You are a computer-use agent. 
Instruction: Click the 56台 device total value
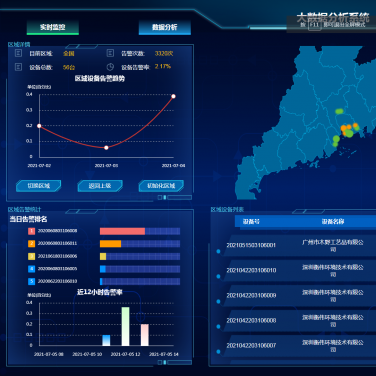[69, 67]
